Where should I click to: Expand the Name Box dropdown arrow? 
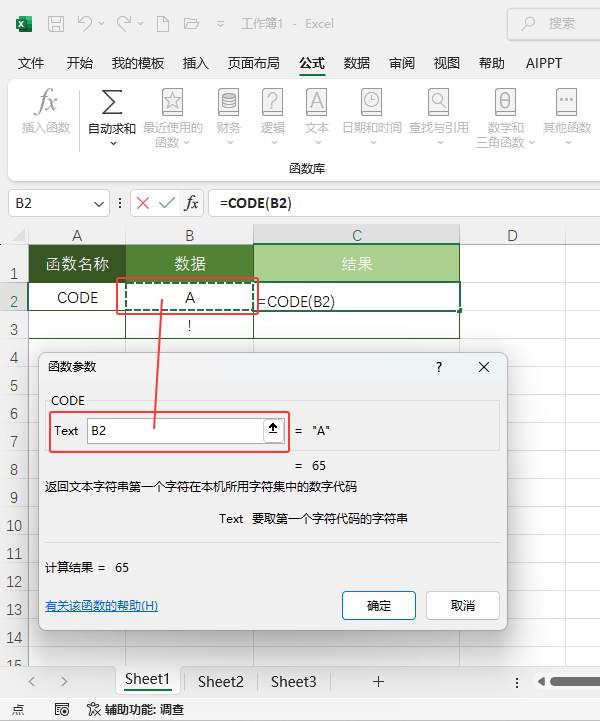(98, 203)
